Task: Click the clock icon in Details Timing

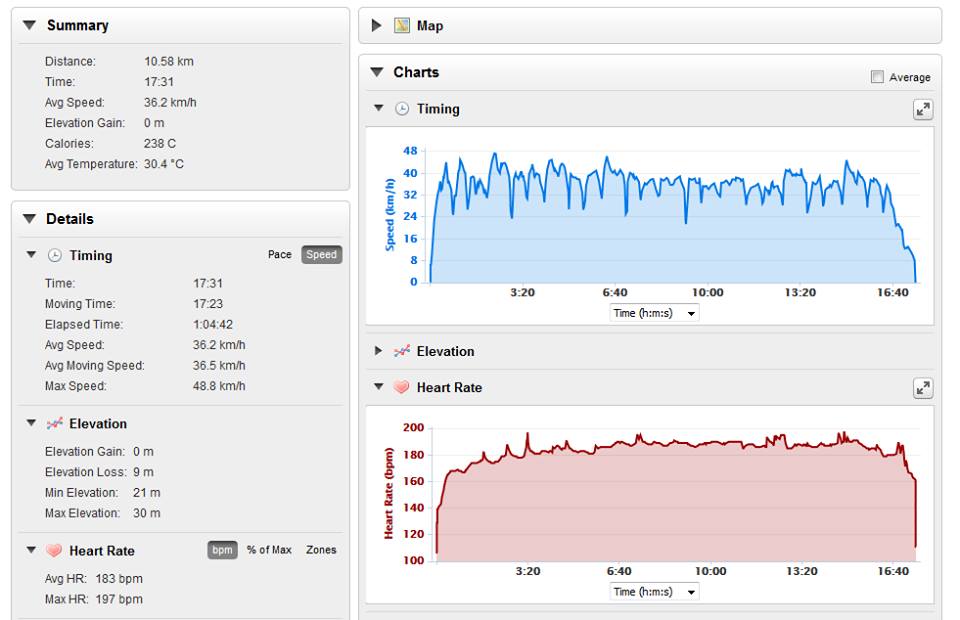Action: tap(54, 255)
